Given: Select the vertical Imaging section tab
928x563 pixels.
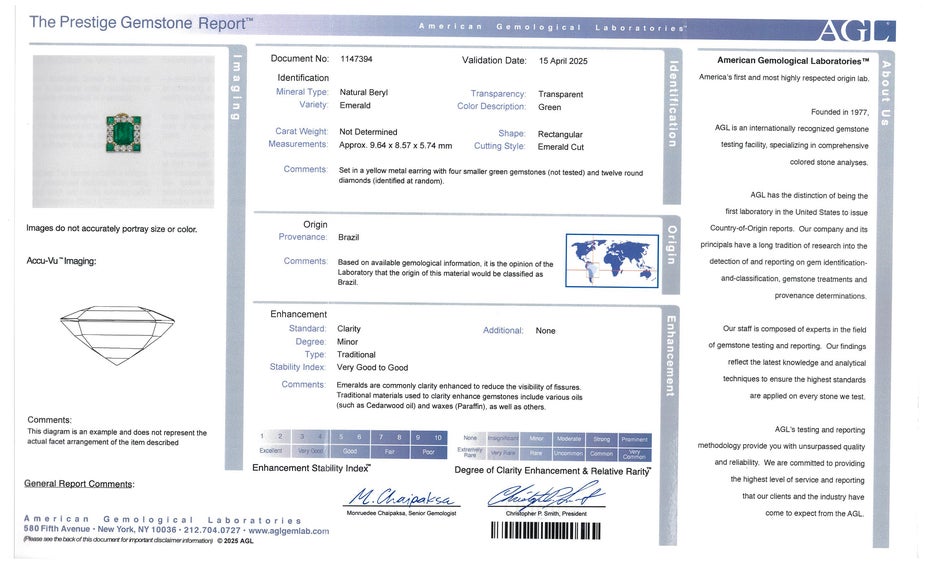Looking at the screenshot, I should point(237,90).
